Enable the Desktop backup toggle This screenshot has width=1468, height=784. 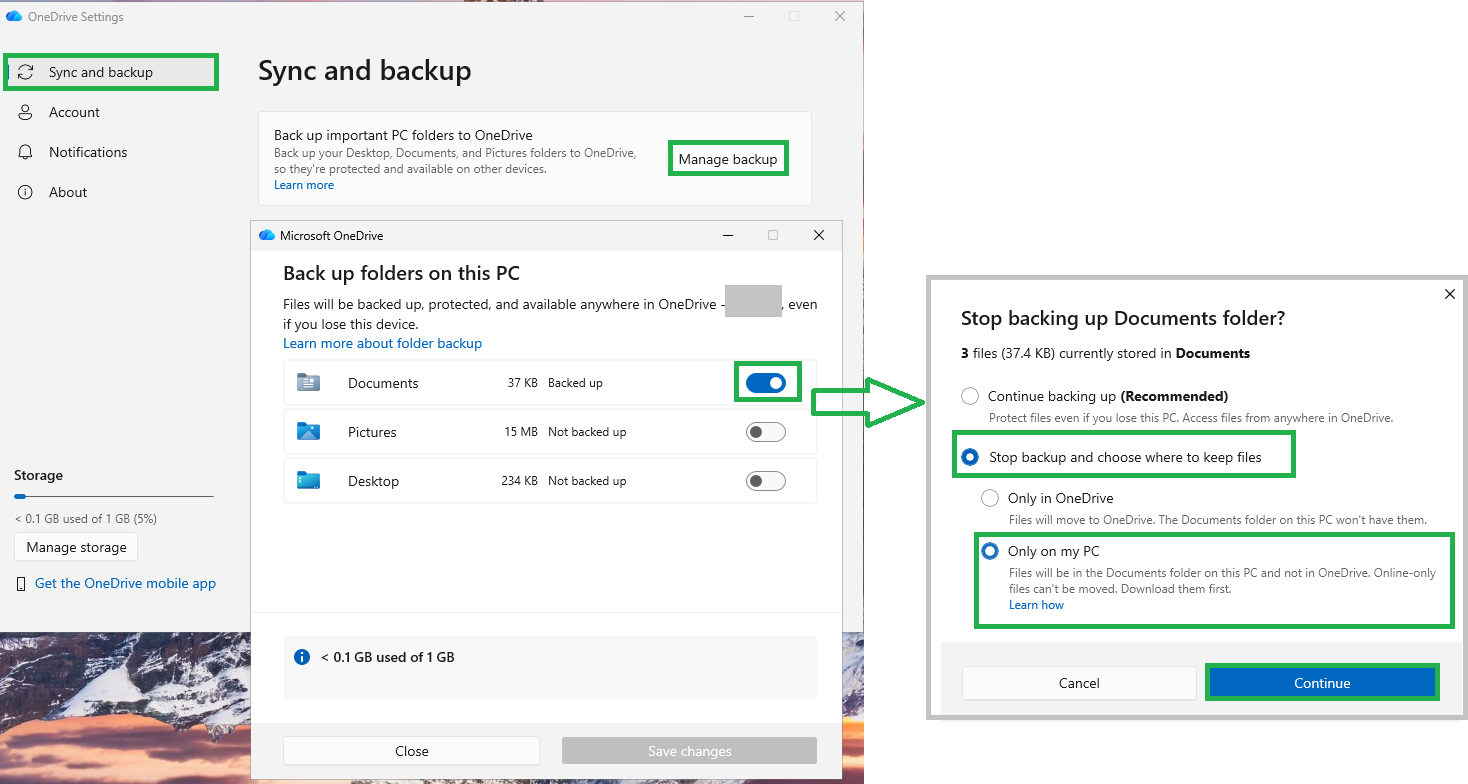[766, 481]
